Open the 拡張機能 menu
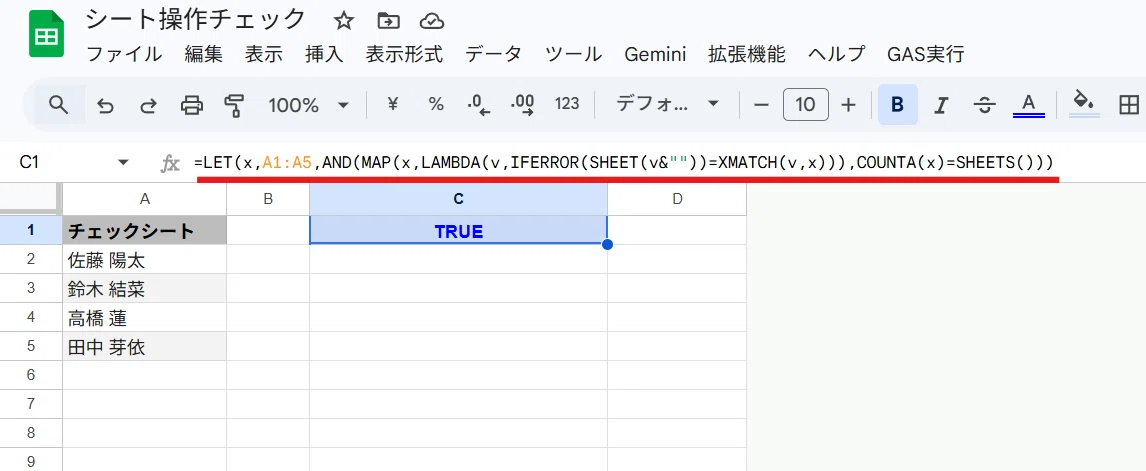Image resolution: width=1146 pixels, height=471 pixels. pyautogui.click(x=747, y=54)
